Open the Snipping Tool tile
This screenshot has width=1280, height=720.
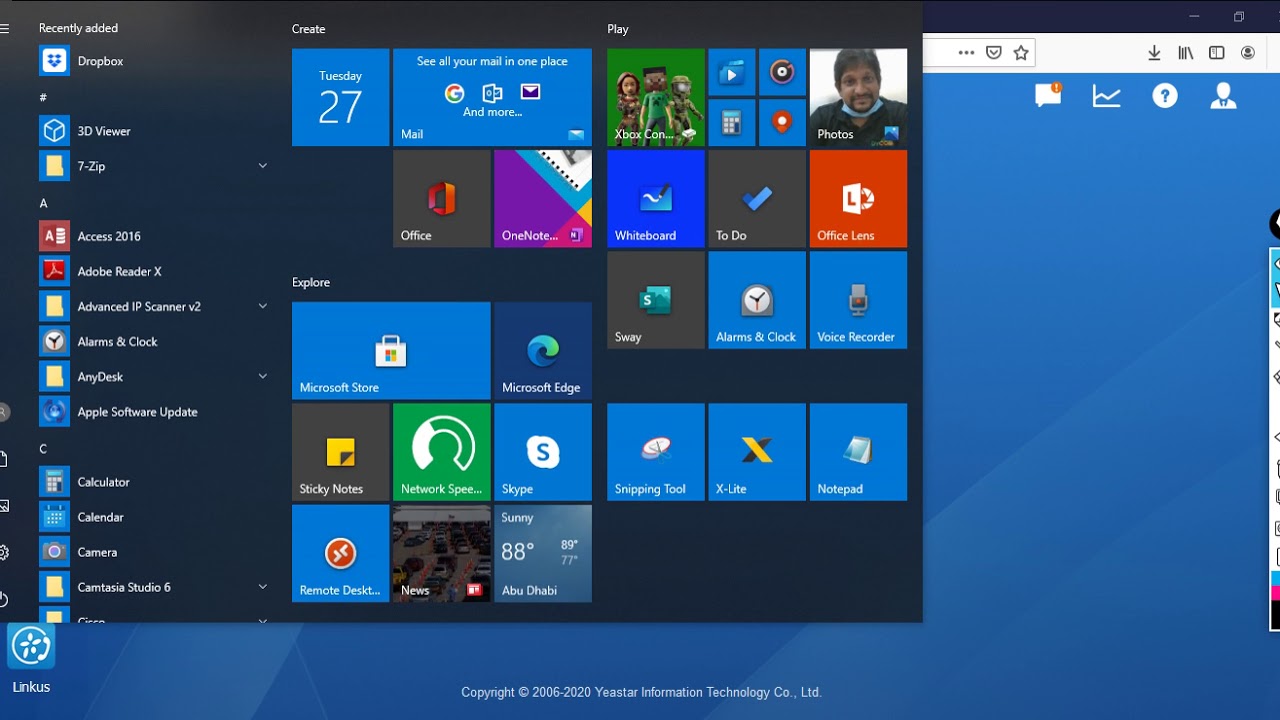pyautogui.click(x=655, y=451)
